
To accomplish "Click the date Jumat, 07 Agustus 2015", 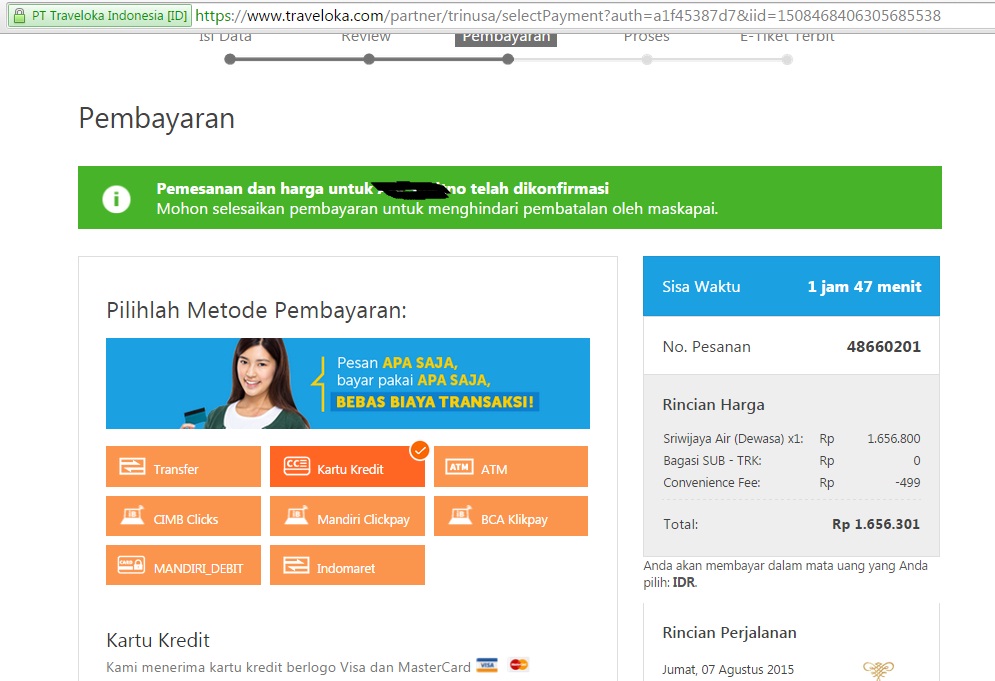I will (728, 670).
